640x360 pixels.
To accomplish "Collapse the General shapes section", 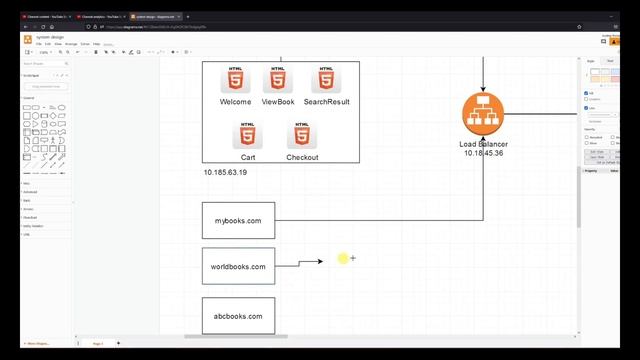I will point(29,98).
